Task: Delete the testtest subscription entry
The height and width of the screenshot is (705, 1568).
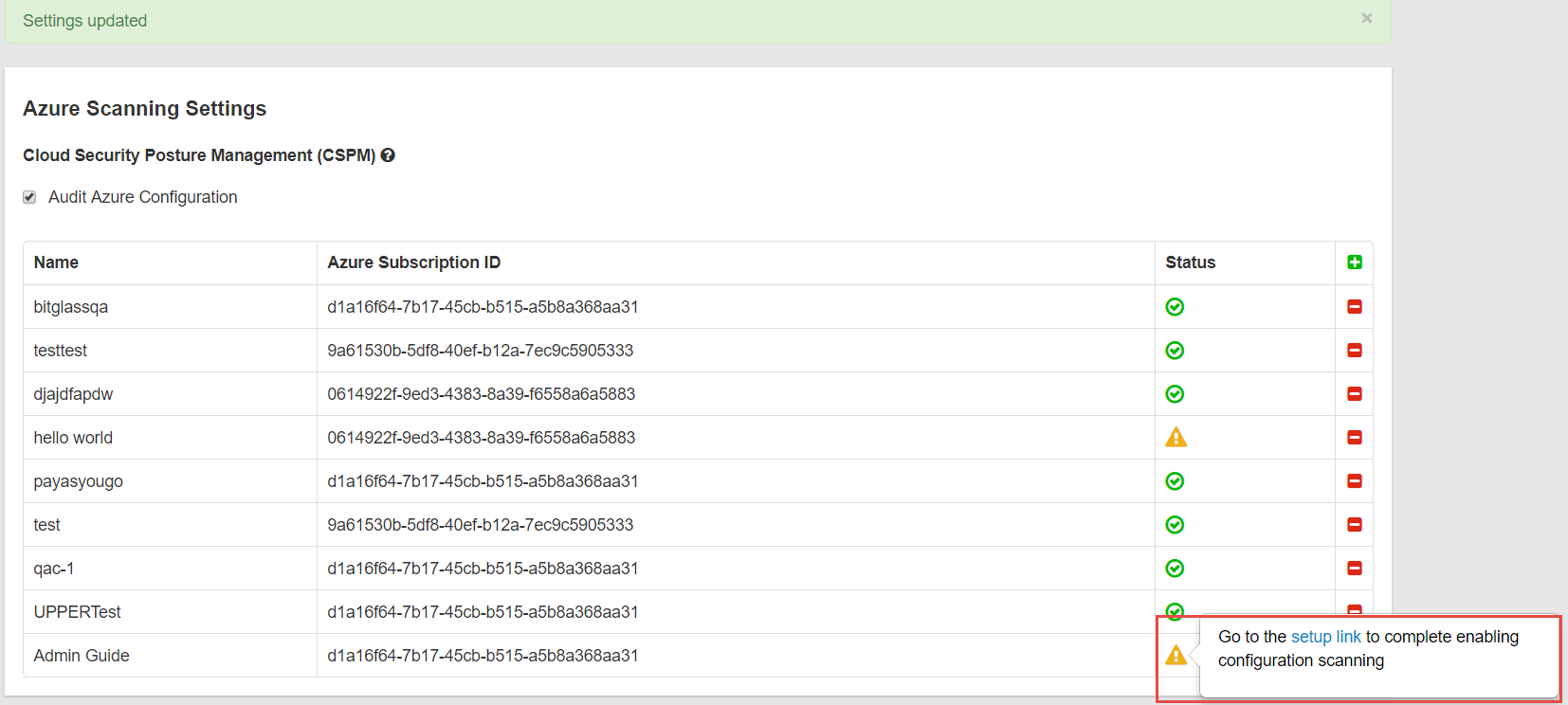Action: click(x=1354, y=351)
